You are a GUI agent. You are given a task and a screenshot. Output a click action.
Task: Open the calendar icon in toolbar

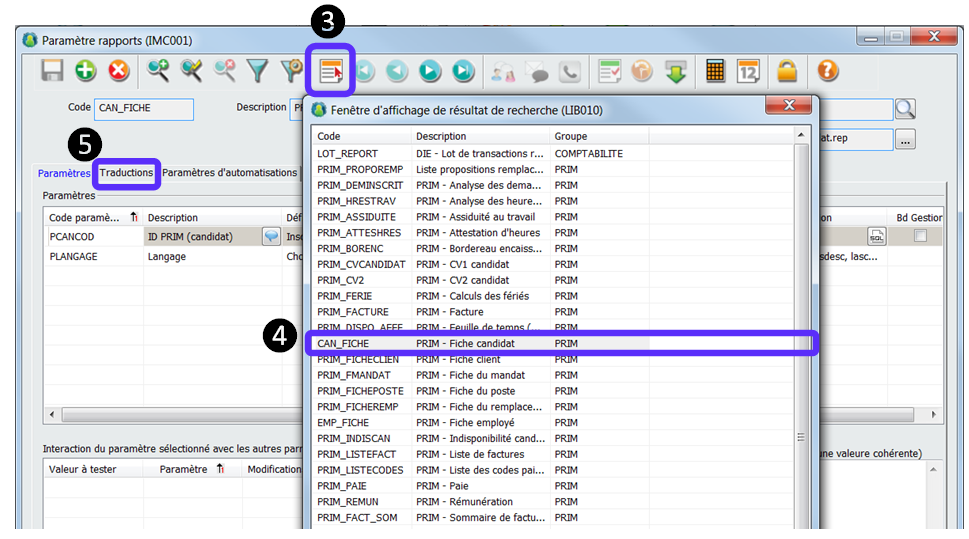(748, 71)
